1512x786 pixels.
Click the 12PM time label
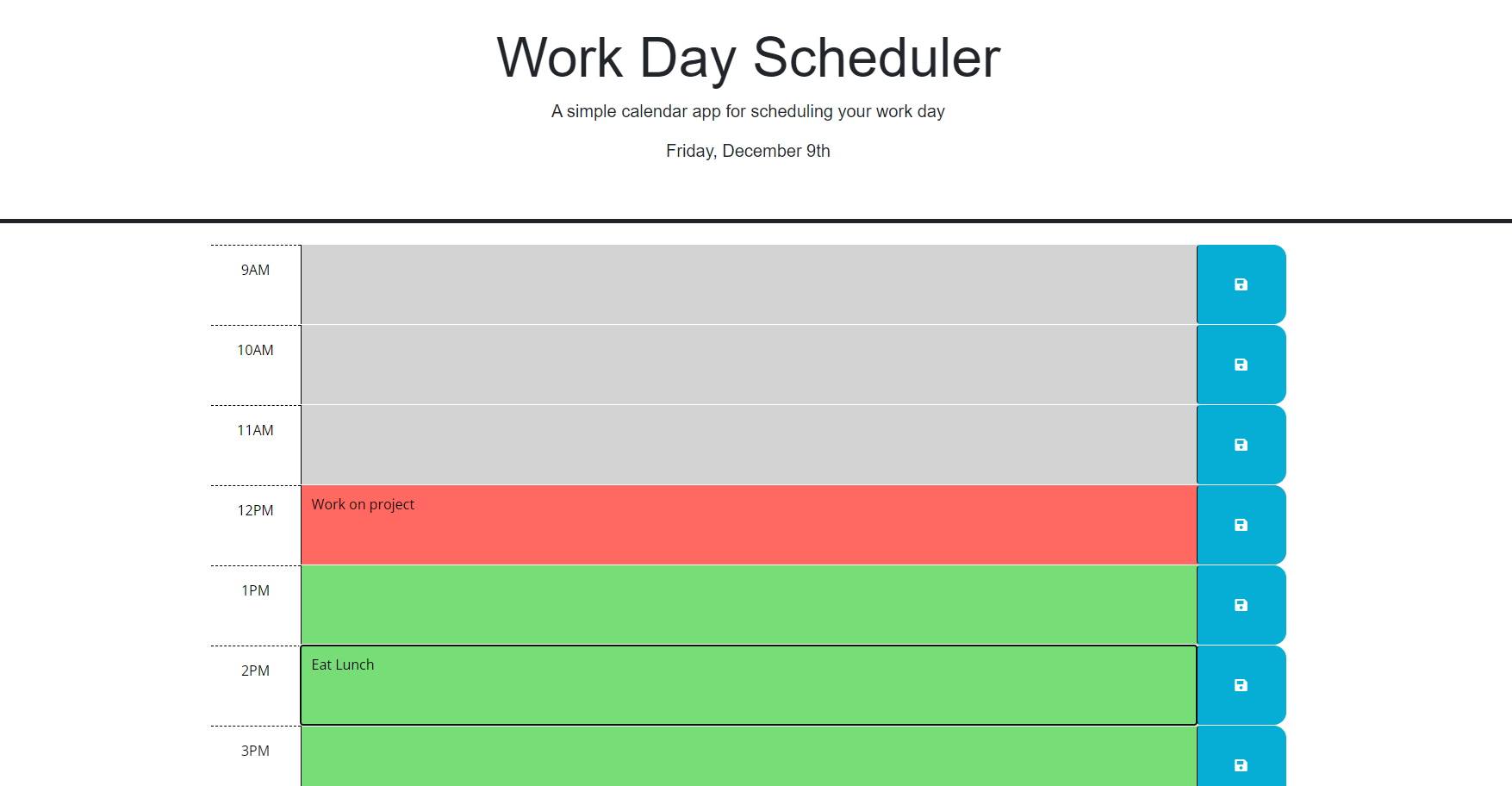(254, 510)
